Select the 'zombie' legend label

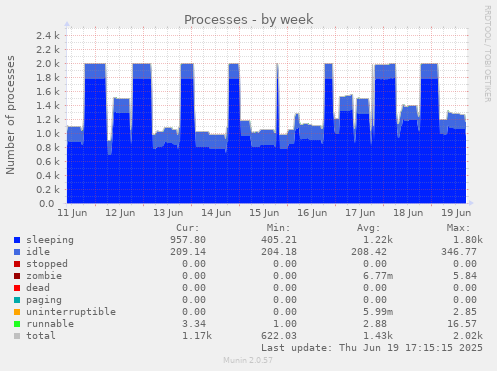[44, 276]
